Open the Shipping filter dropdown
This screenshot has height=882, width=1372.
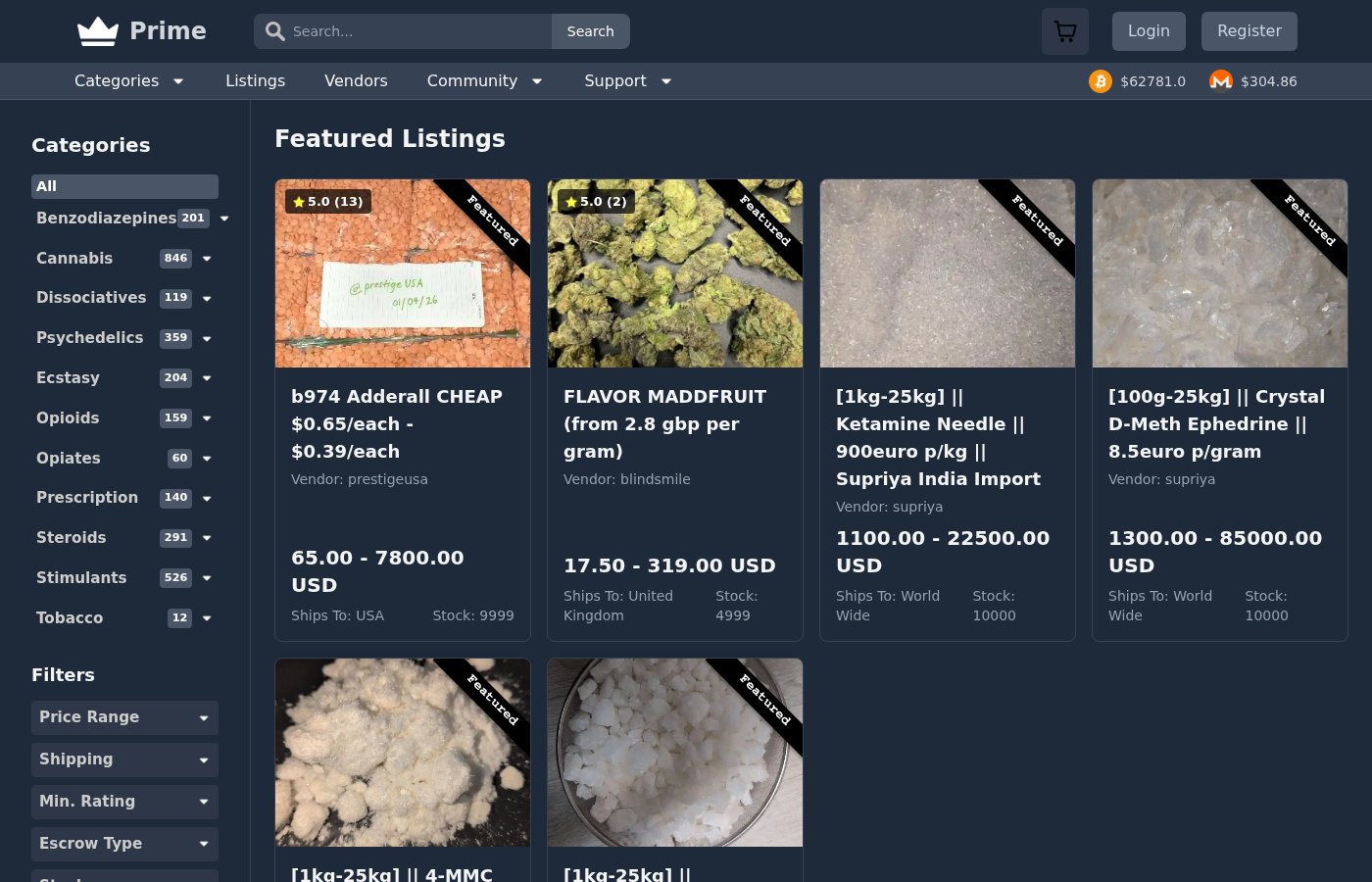coord(124,759)
